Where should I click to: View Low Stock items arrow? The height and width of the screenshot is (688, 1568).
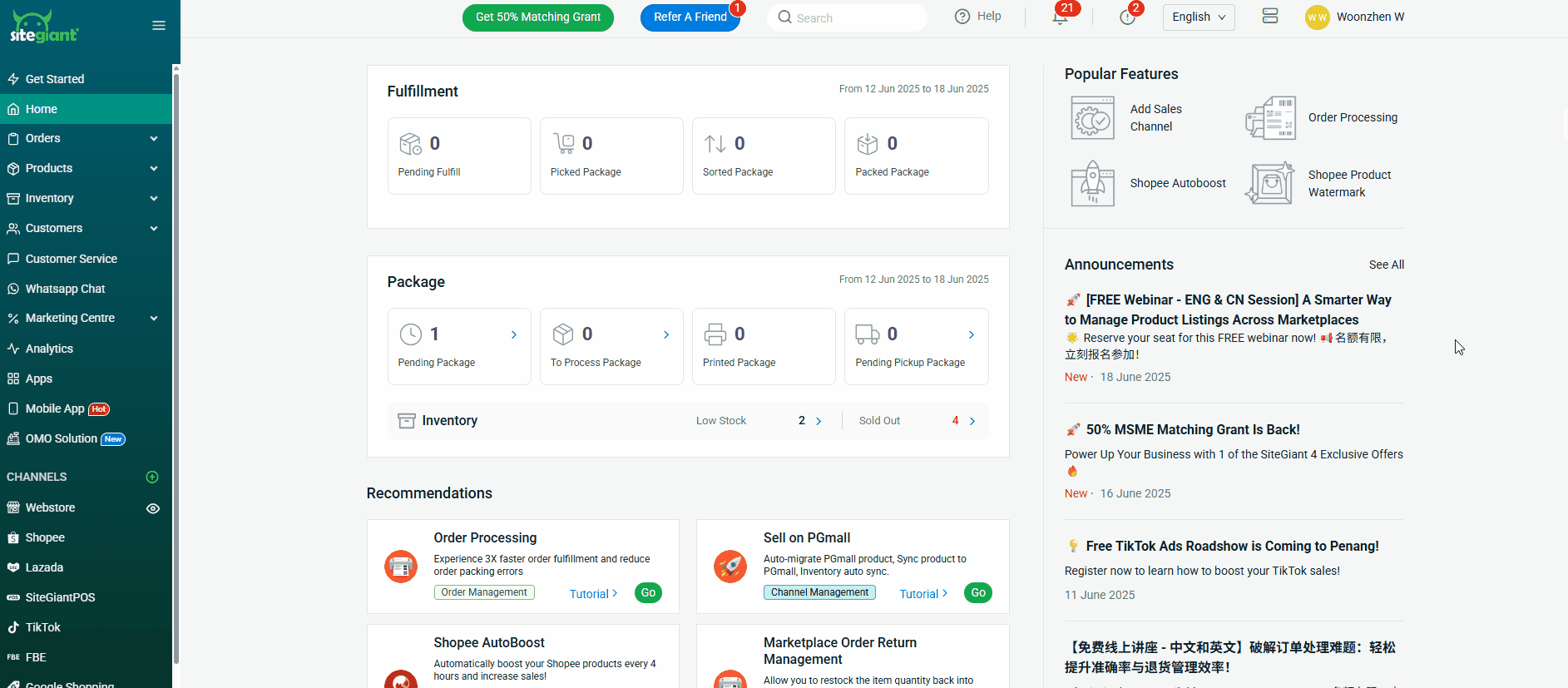(819, 421)
